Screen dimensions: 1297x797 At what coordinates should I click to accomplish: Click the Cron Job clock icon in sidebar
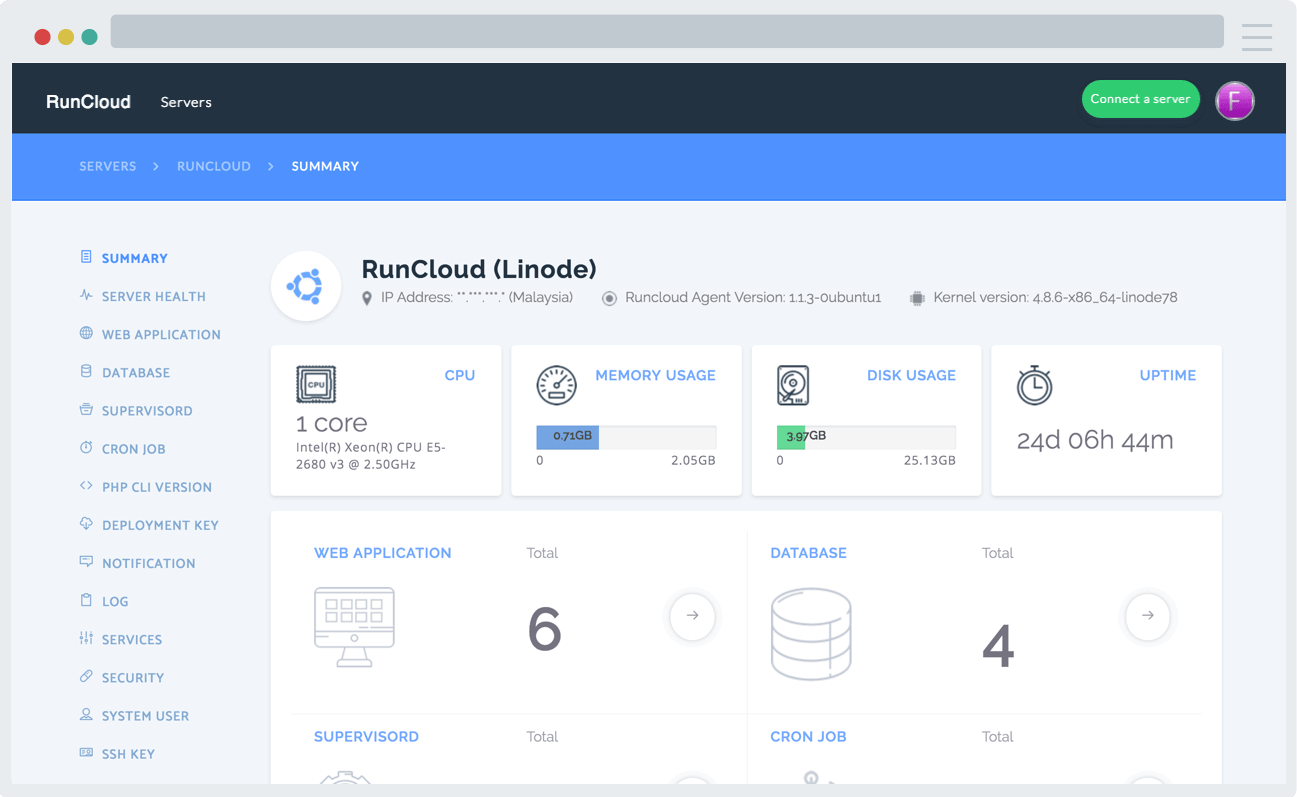pos(86,448)
